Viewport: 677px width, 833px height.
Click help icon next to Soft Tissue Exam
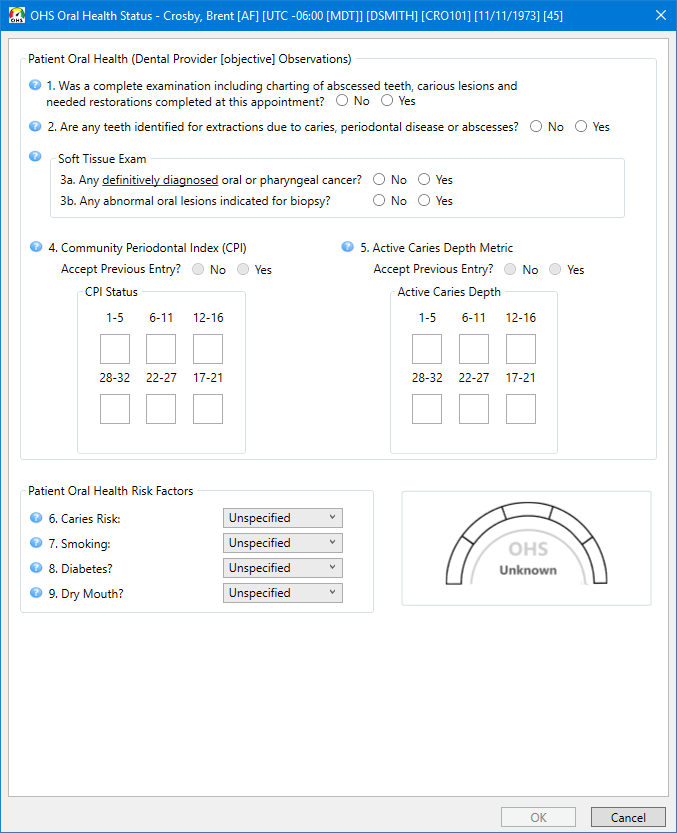point(36,157)
